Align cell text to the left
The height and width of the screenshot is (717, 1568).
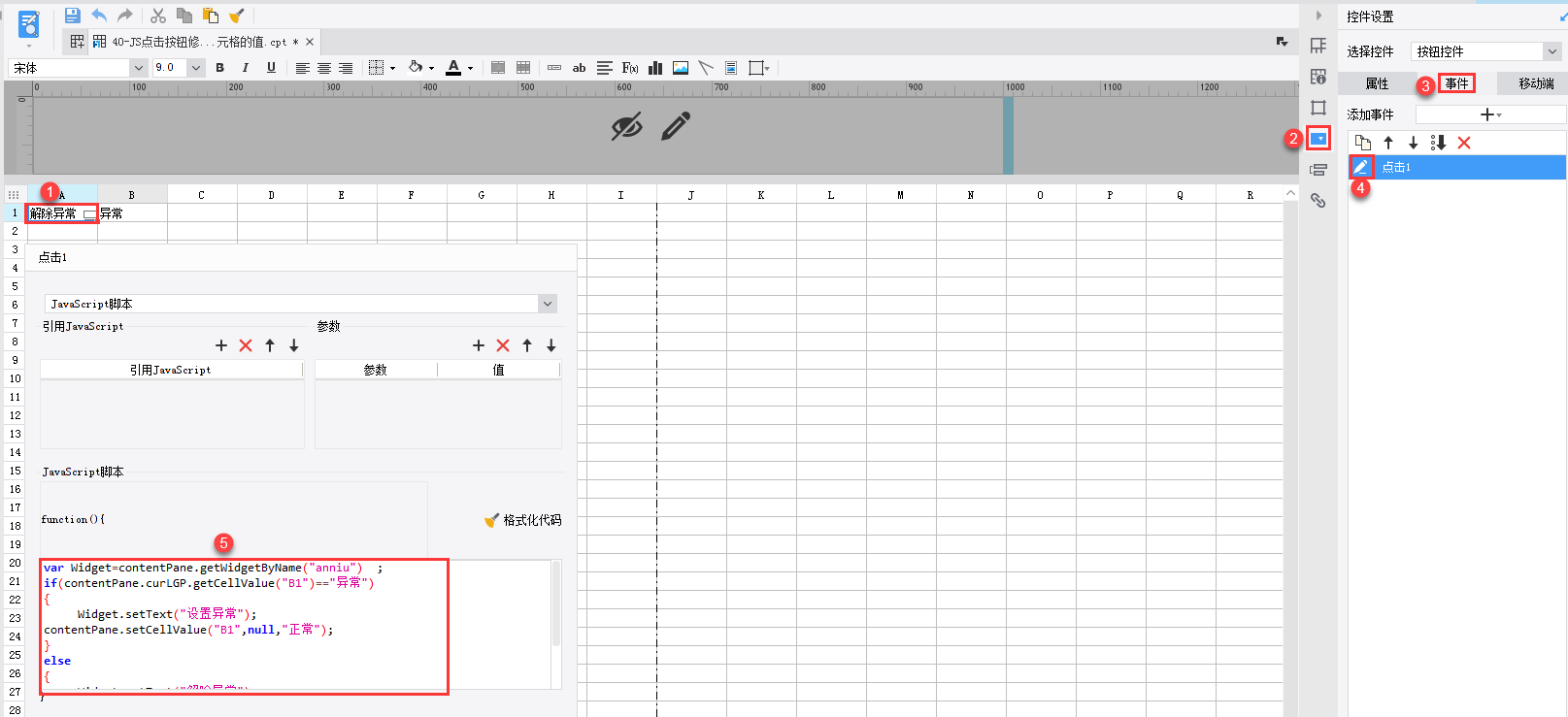pos(303,68)
